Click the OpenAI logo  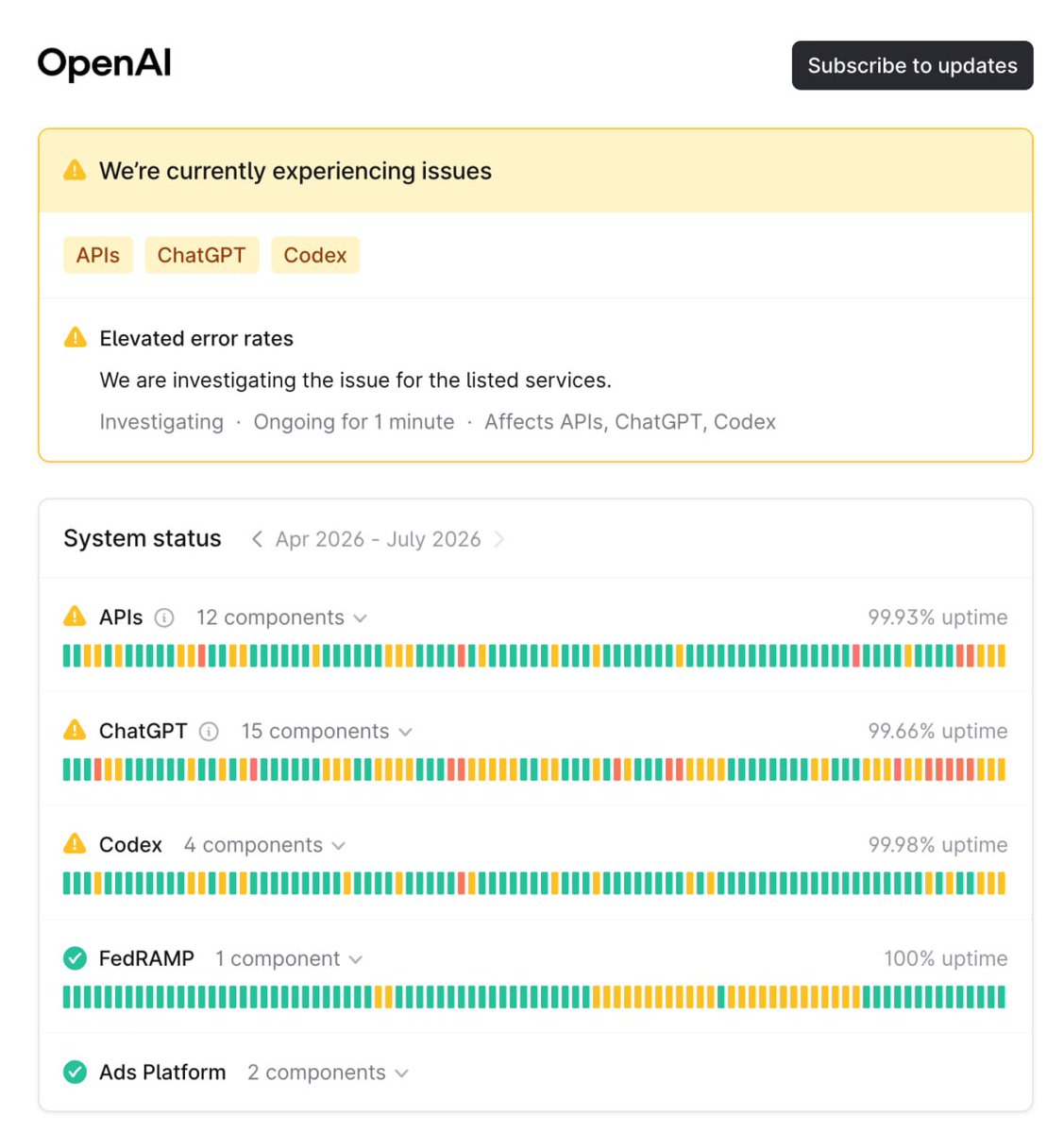click(x=105, y=63)
